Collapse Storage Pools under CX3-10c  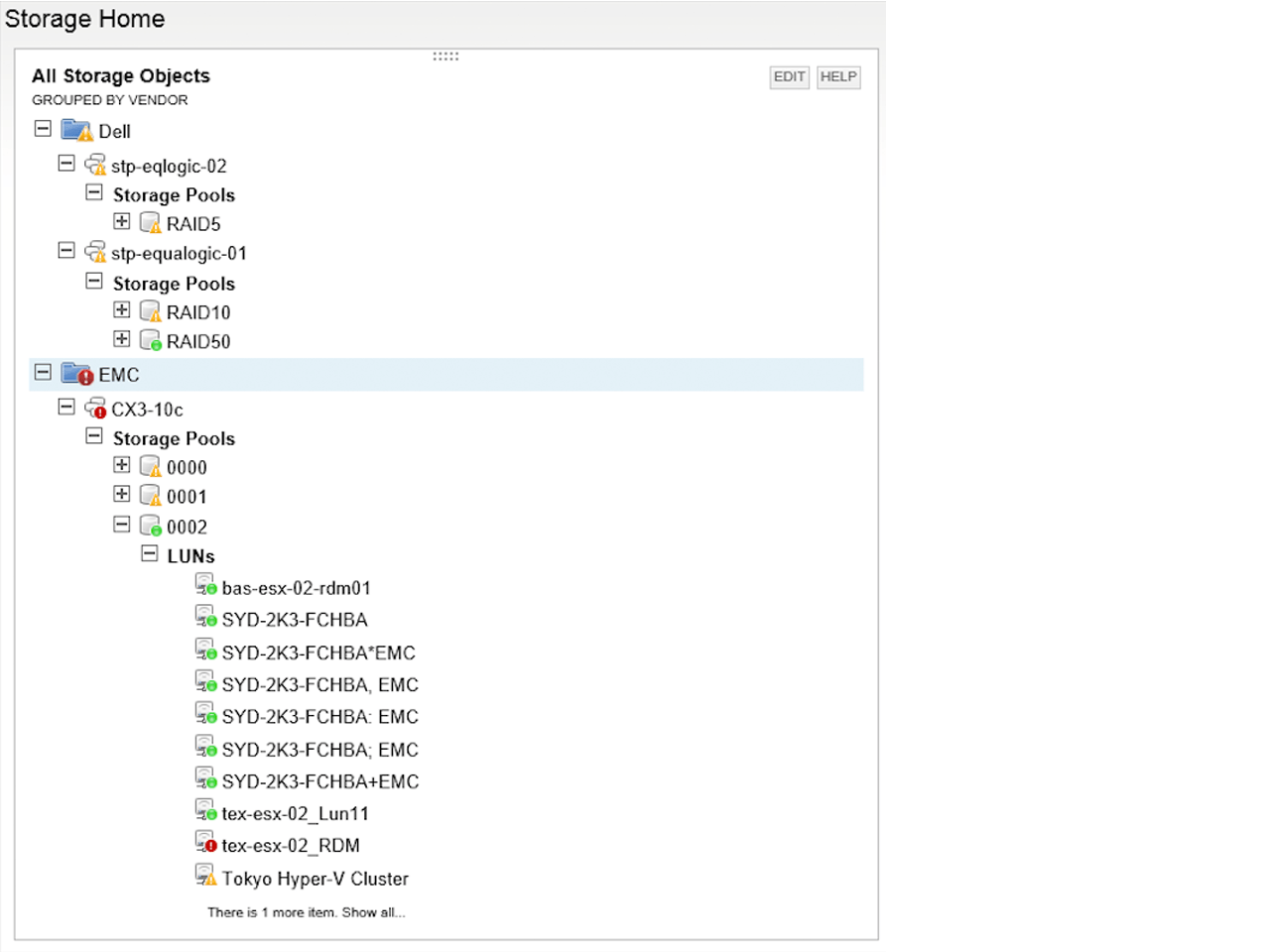tap(94, 435)
